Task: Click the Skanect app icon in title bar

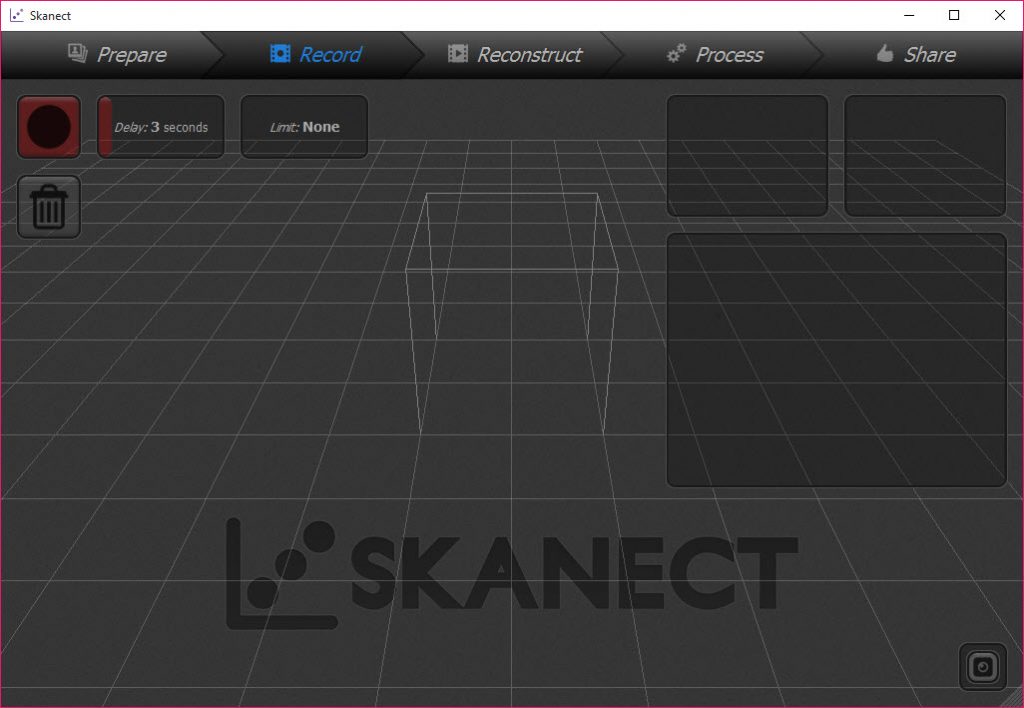Action: coord(17,15)
